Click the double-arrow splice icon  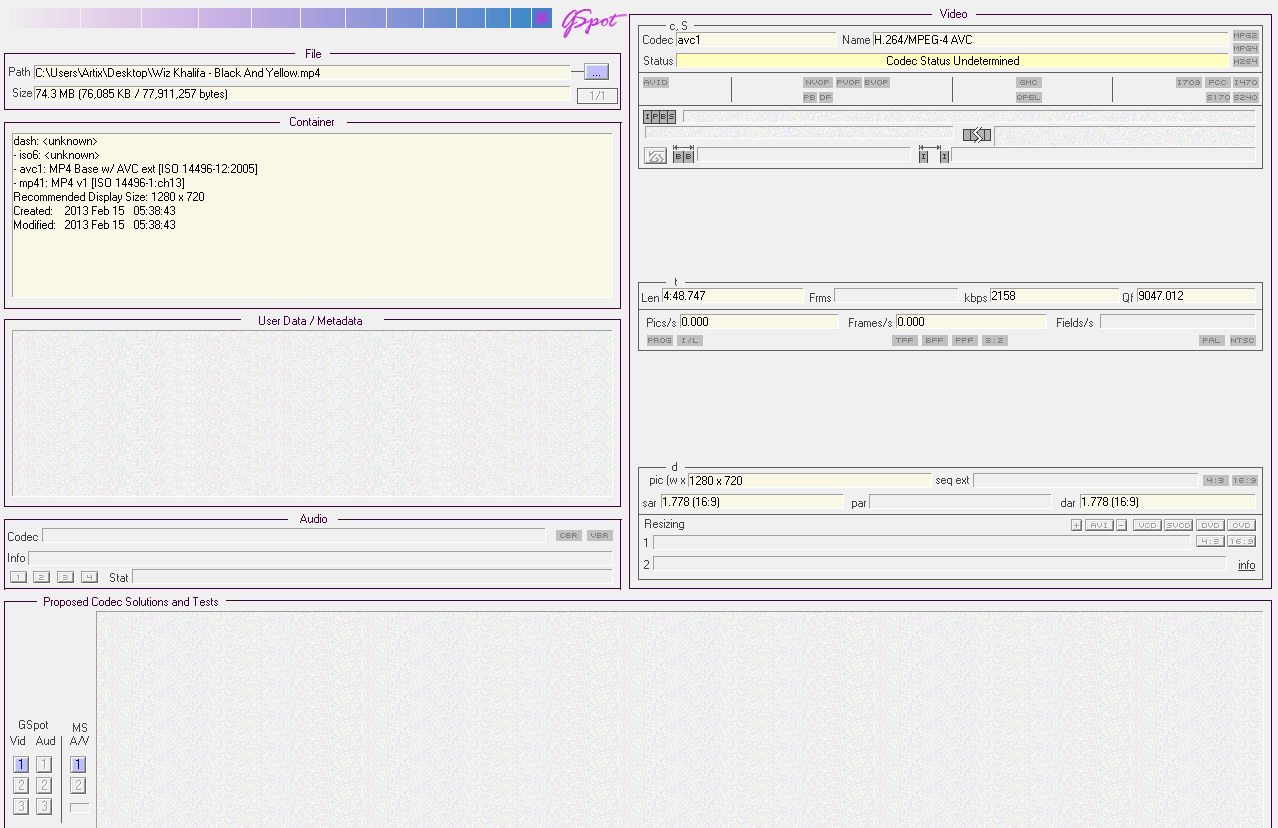(977, 135)
